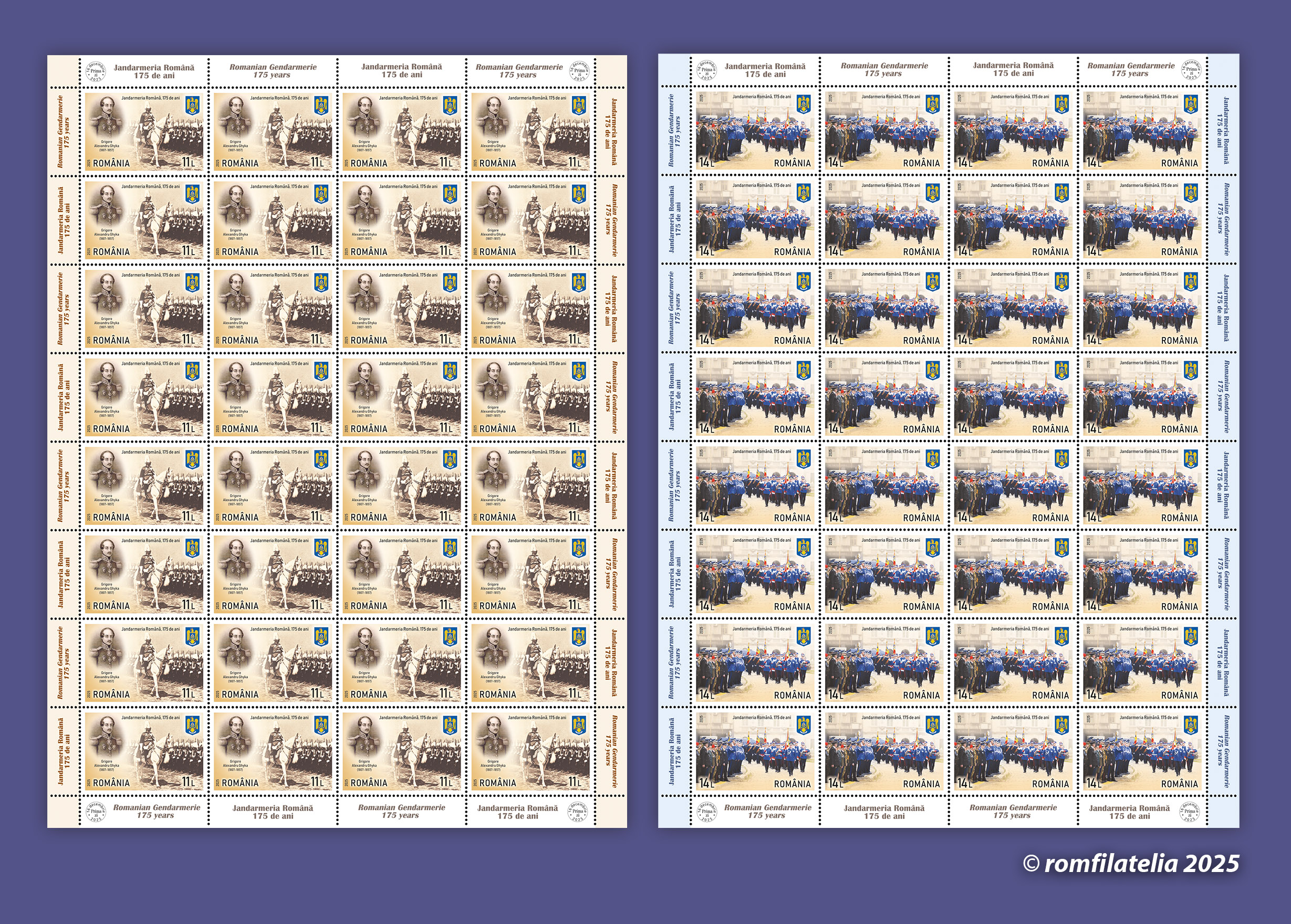Select the top-left 14L parade stamp

click(755, 131)
